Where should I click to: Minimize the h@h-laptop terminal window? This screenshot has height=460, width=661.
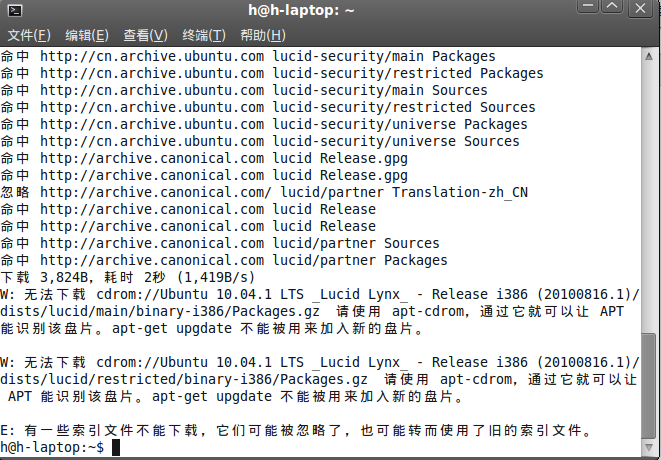pyautogui.click(x=588, y=6)
